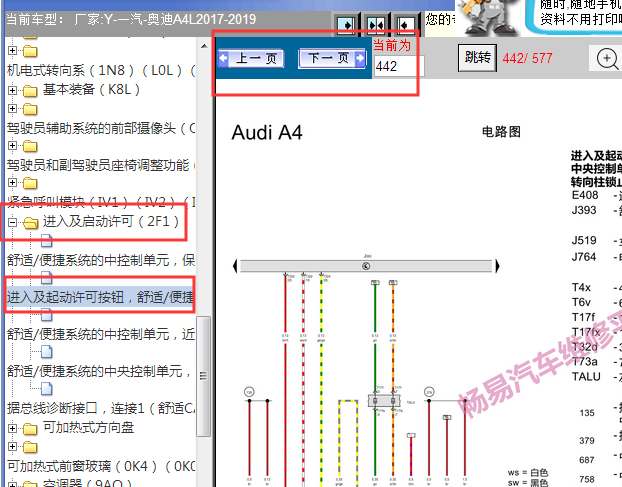The width and height of the screenshot is (622, 487).
Task: Click the T32d legend entry
Action: [584, 347]
